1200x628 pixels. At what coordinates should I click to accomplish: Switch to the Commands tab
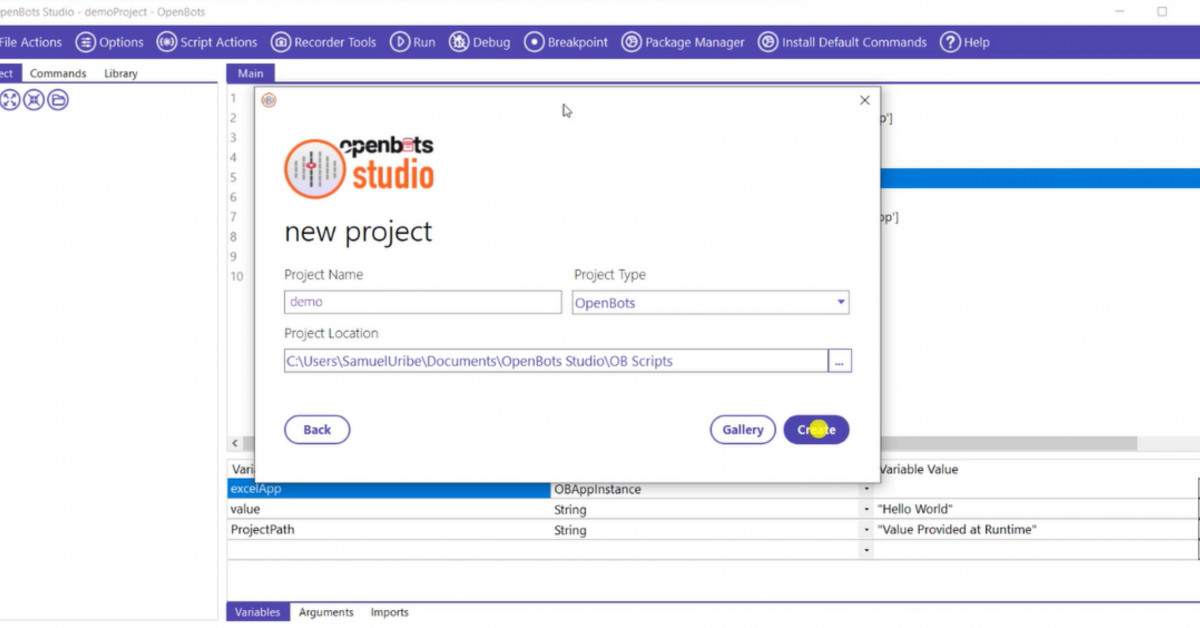click(x=58, y=72)
